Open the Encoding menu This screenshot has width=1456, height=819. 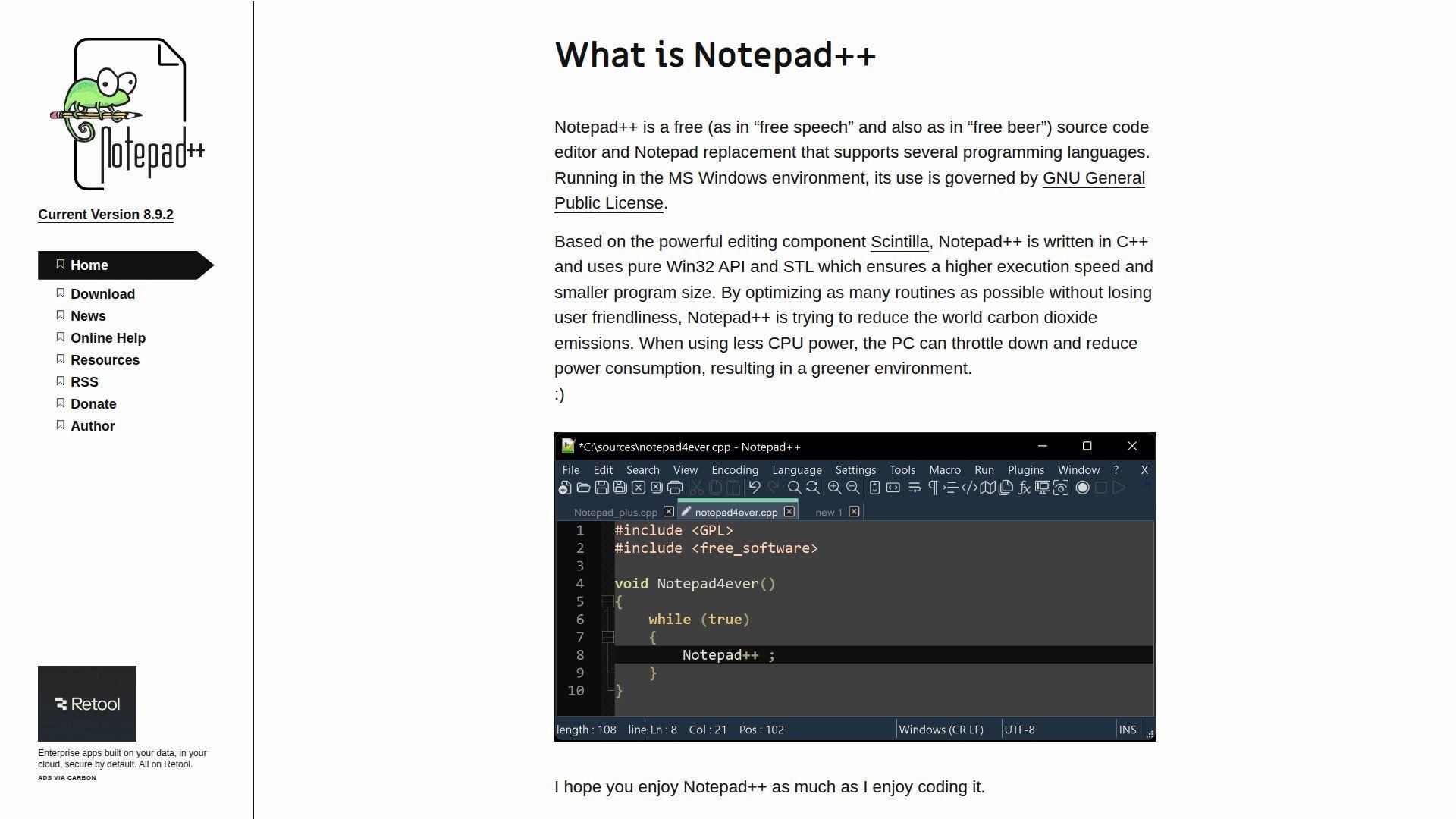click(733, 470)
